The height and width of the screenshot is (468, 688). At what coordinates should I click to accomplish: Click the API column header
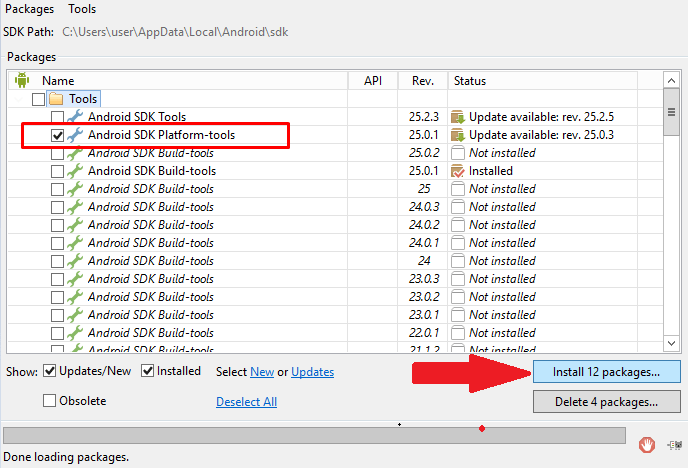pos(373,81)
